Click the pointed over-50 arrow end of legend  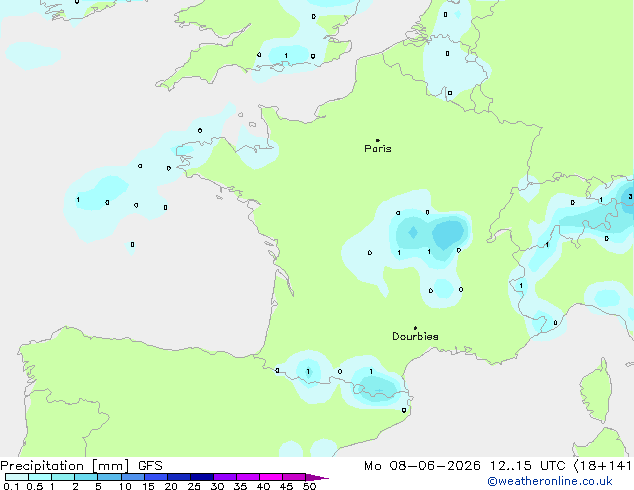(x=317, y=477)
